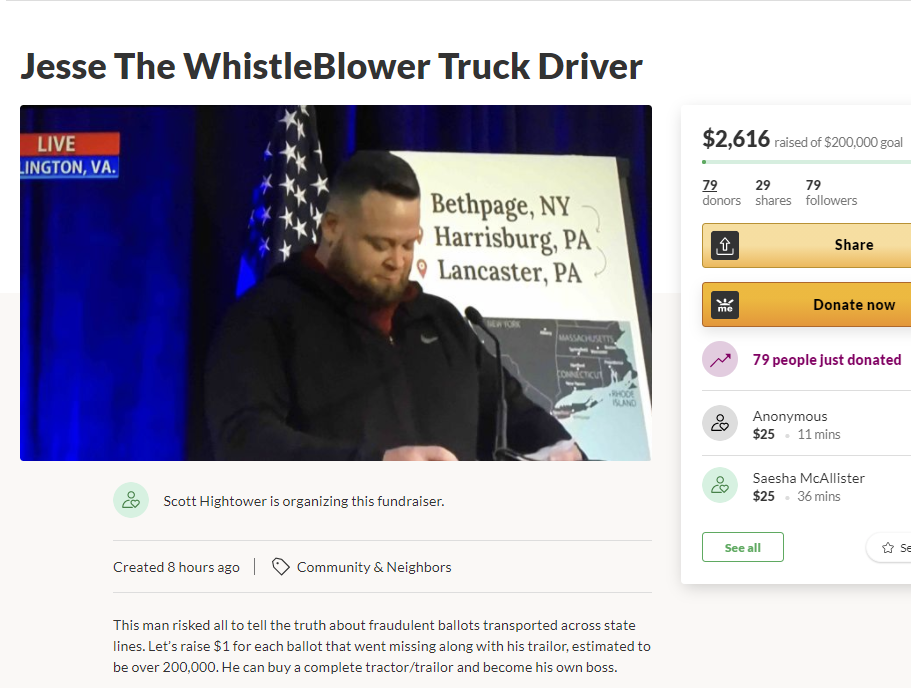Viewport: 911px width, 688px height.
Task: Open the See all donations button
Action: click(x=743, y=547)
